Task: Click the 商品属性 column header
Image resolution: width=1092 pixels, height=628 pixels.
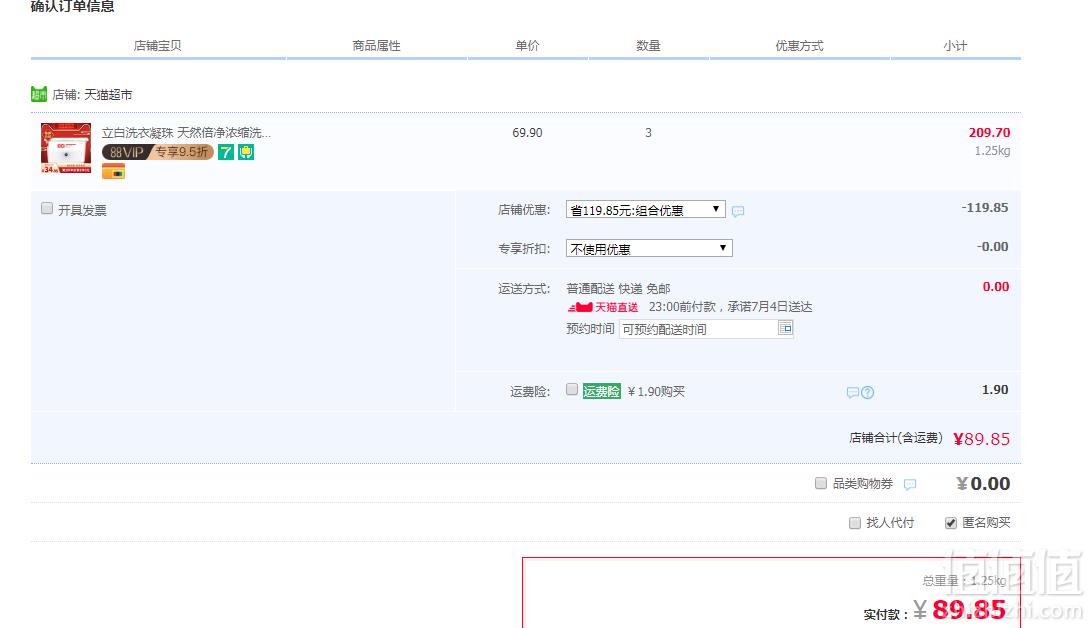Action: [x=376, y=45]
